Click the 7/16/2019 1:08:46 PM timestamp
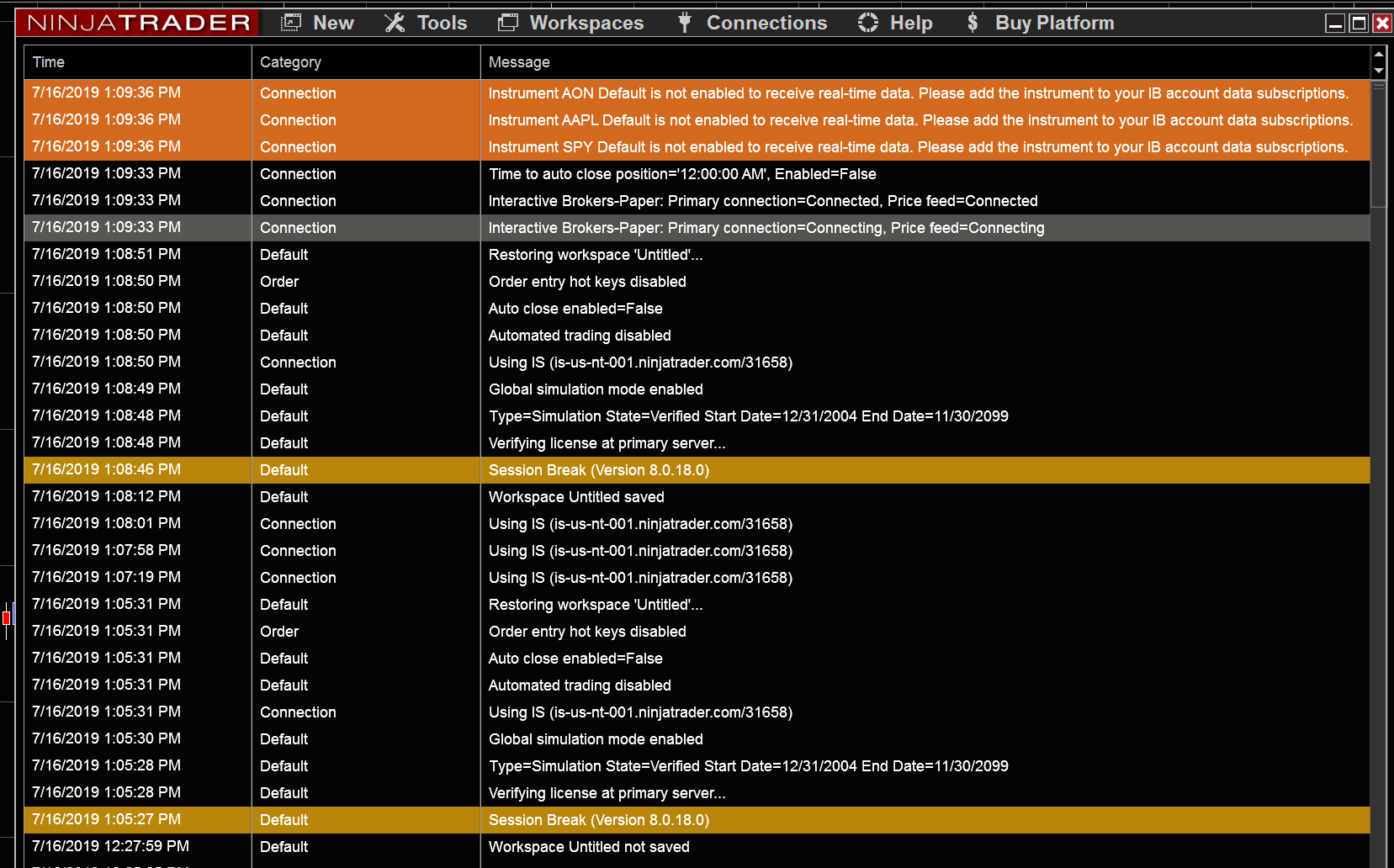Viewport: 1394px width, 868px height. pos(106,469)
